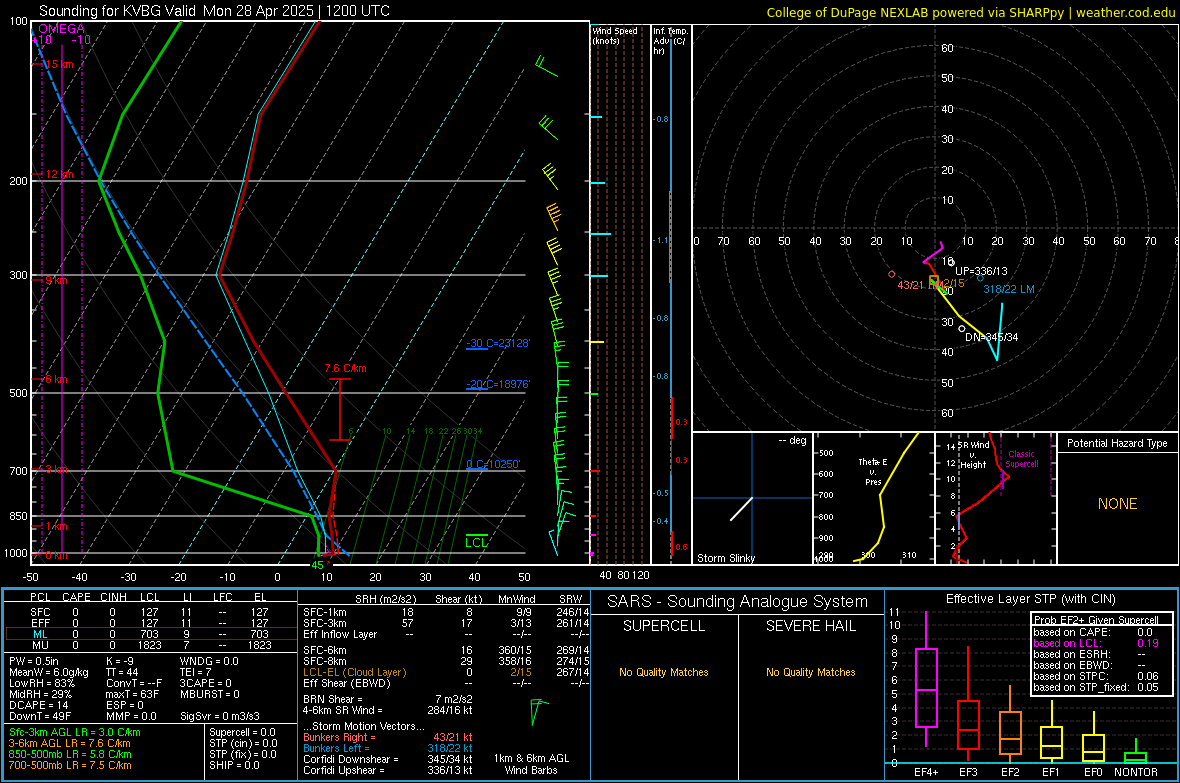Screen dimensions: 1180x783
Task: Click 'SARS - Sounding Analogue System' heading
Action: (737, 602)
